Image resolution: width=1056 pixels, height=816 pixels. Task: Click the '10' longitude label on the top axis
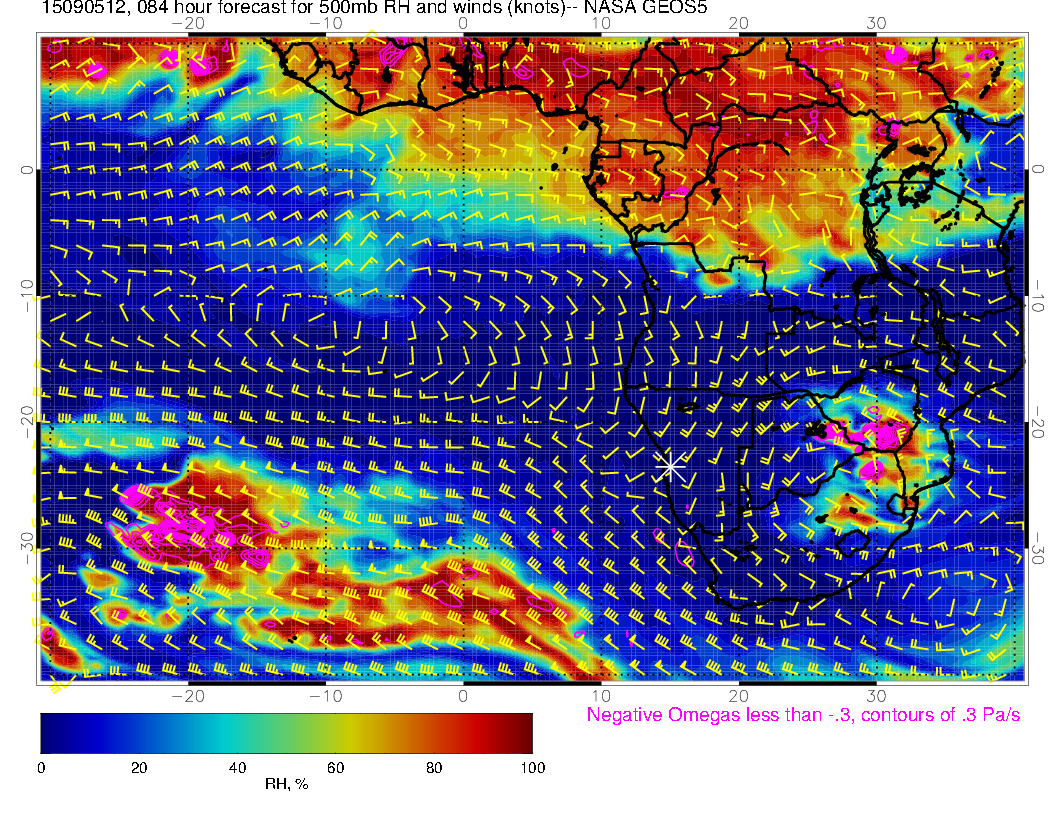point(601,24)
